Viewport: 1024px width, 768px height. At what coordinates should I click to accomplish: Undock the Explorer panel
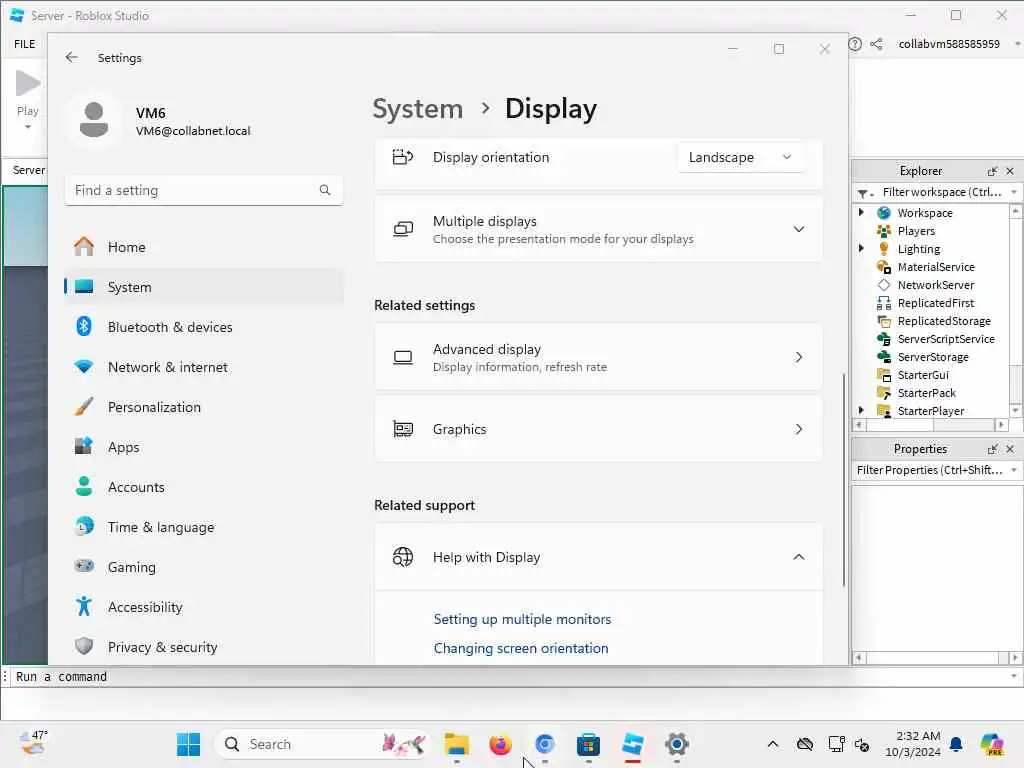[992, 171]
